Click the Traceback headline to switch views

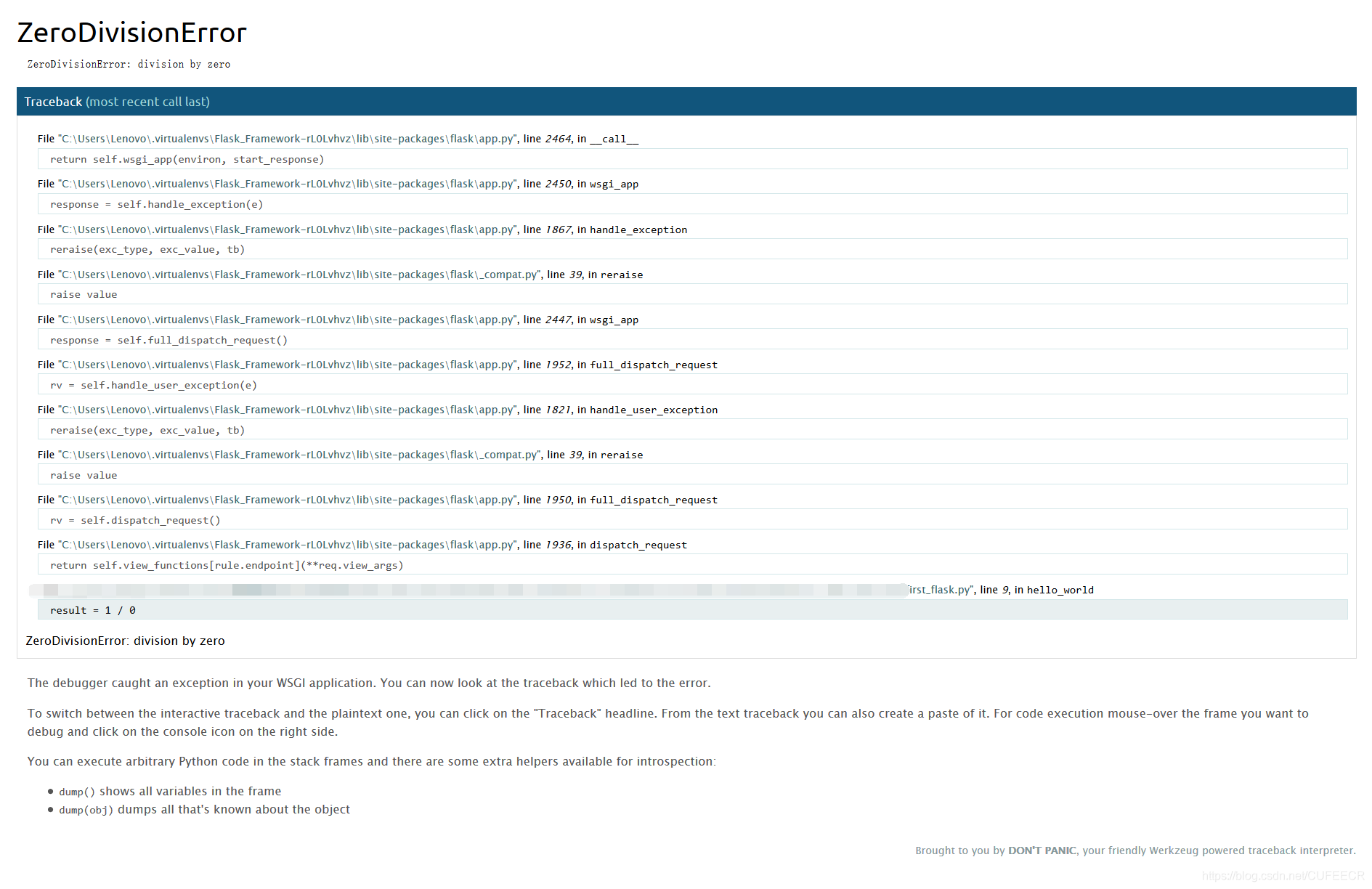tap(686, 102)
